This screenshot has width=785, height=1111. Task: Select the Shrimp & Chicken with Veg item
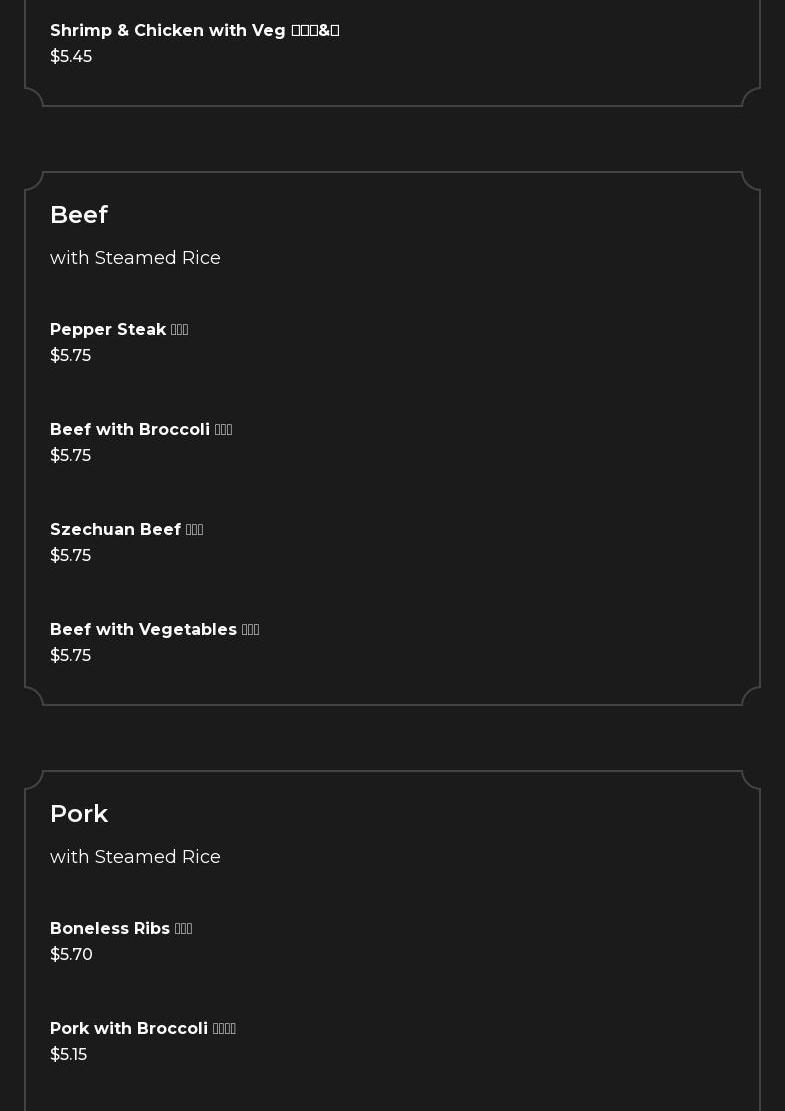168,31
